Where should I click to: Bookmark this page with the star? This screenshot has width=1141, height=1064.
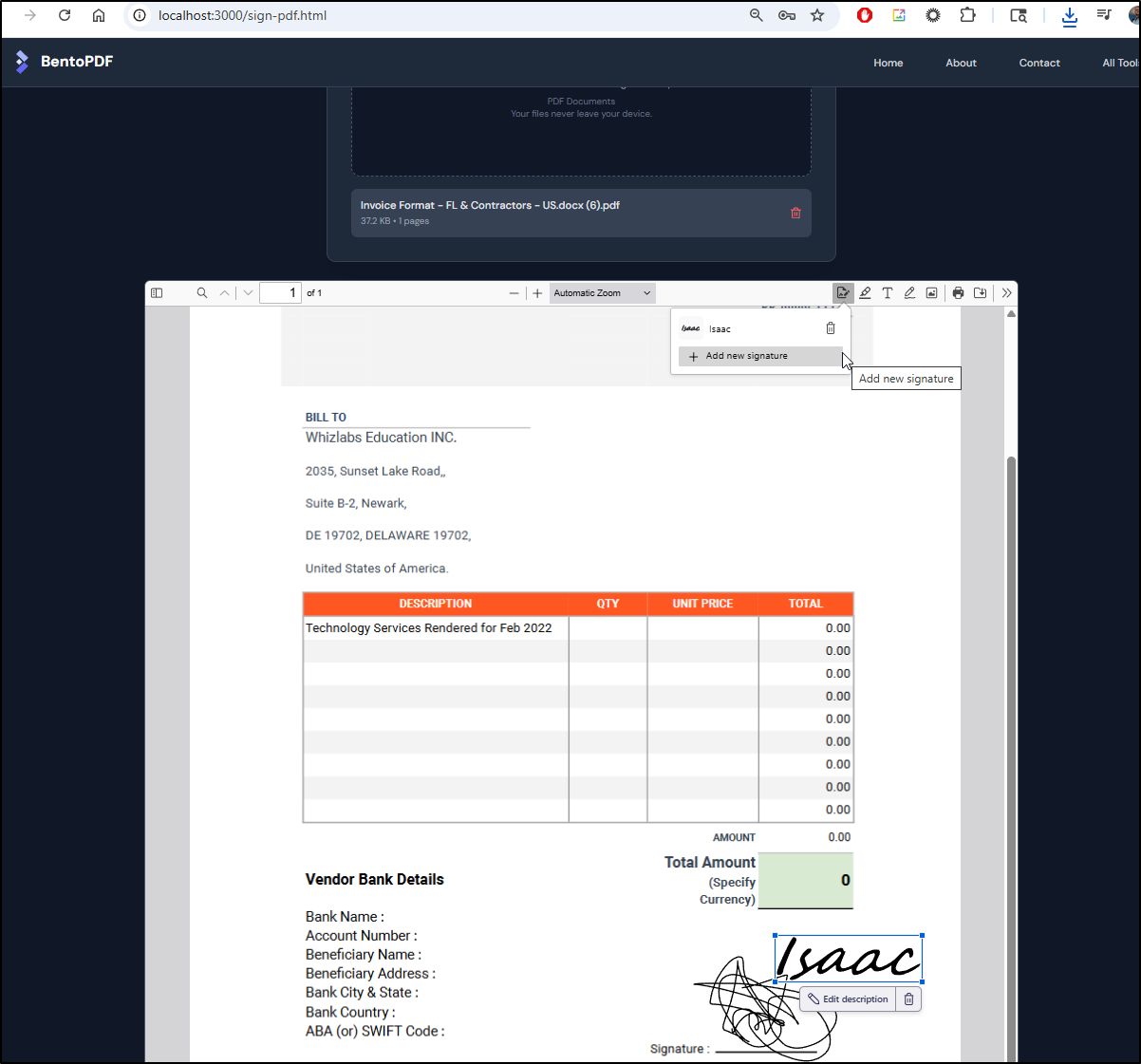(x=817, y=15)
